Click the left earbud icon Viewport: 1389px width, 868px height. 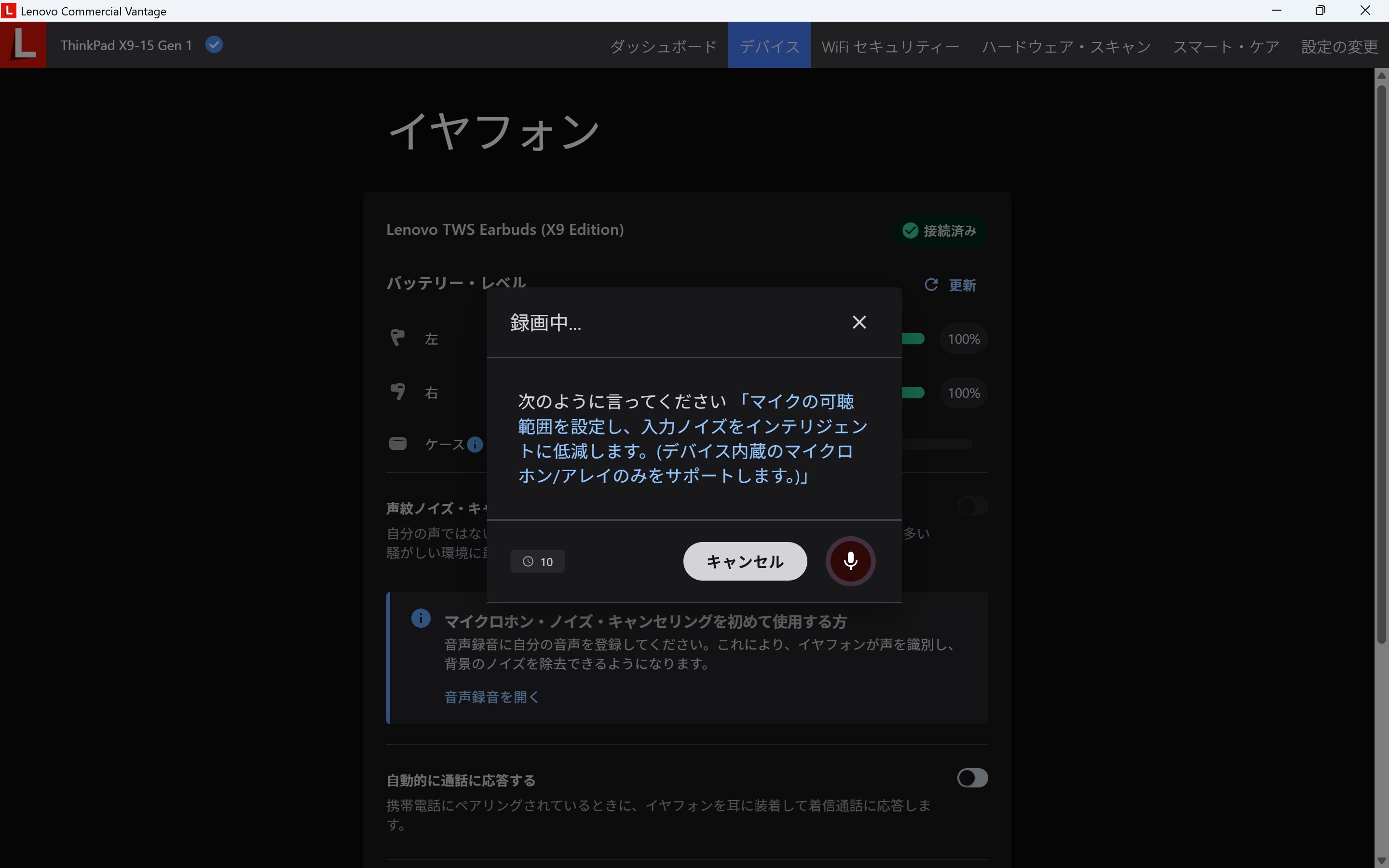point(397,338)
